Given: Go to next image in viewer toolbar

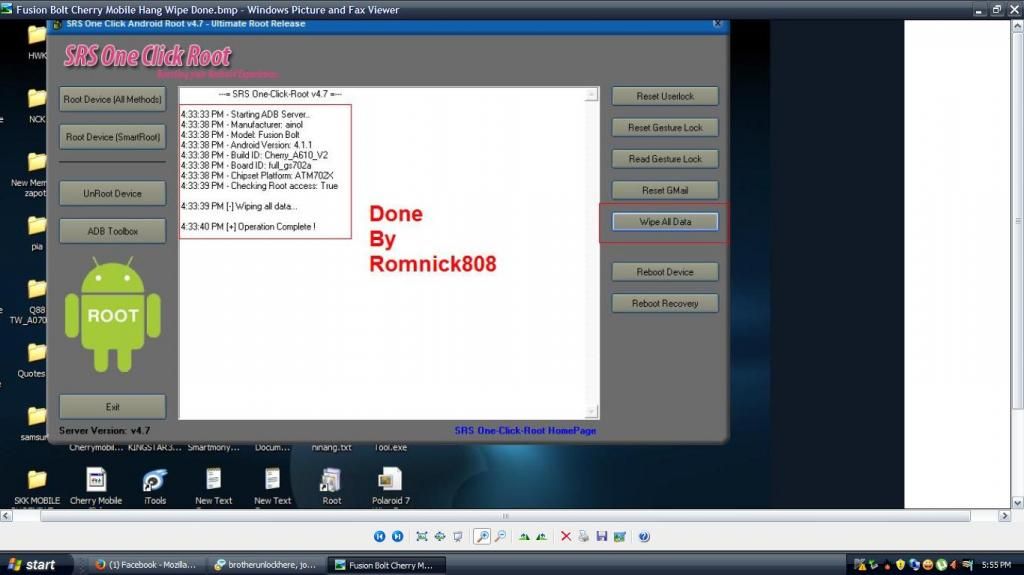Looking at the screenshot, I should (398, 537).
